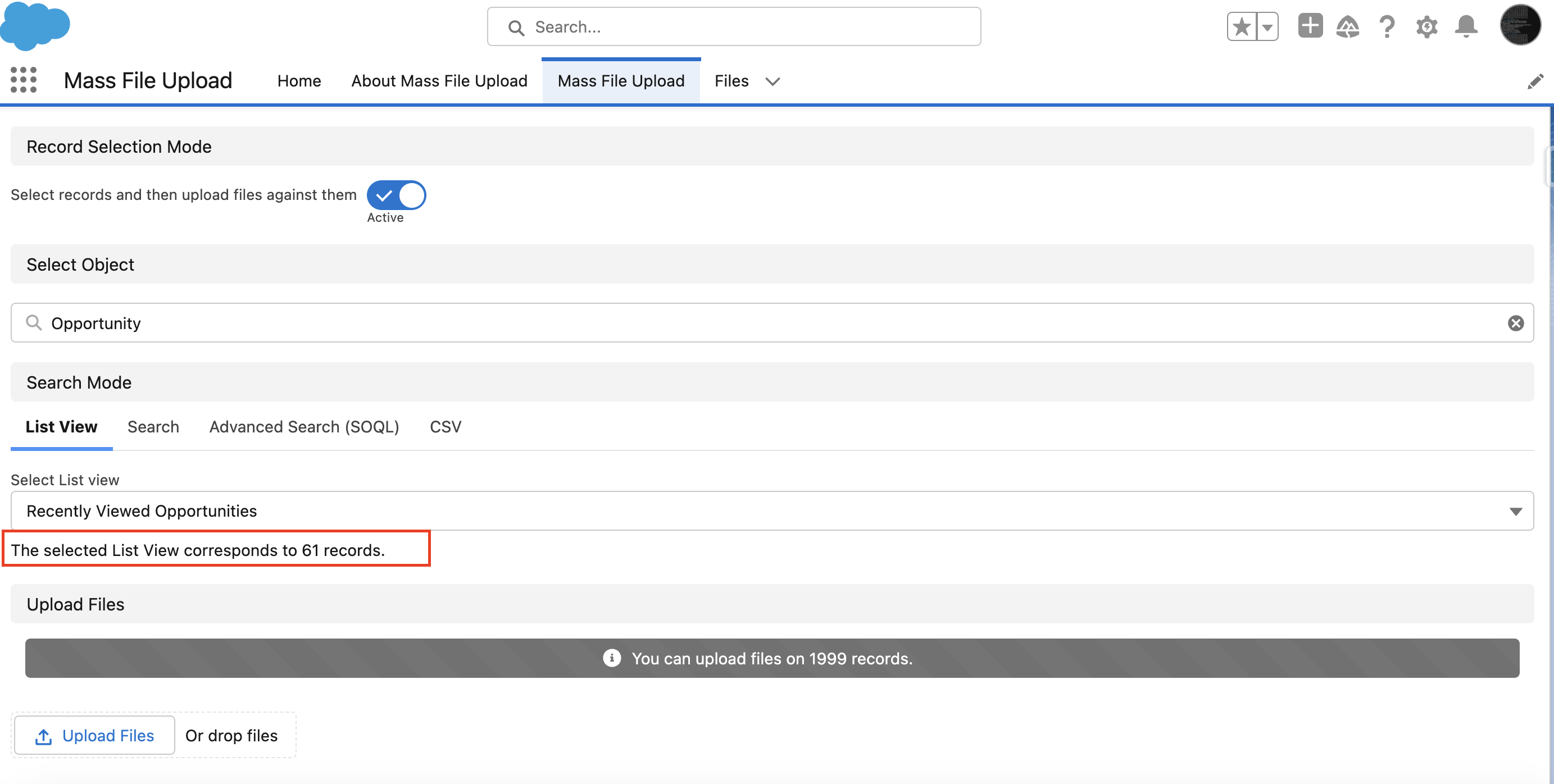Image resolution: width=1554 pixels, height=784 pixels.
Task: Toggle off the record selection mode switch
Action: click(x=396, y=195)
